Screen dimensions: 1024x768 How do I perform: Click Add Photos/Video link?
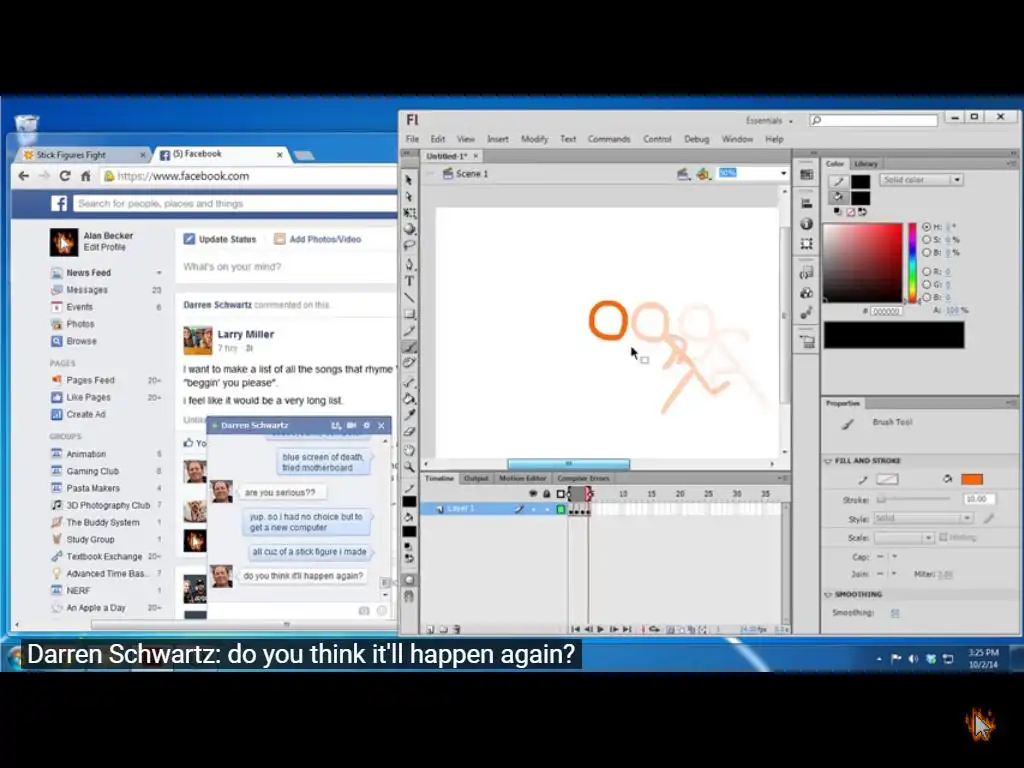317,239
